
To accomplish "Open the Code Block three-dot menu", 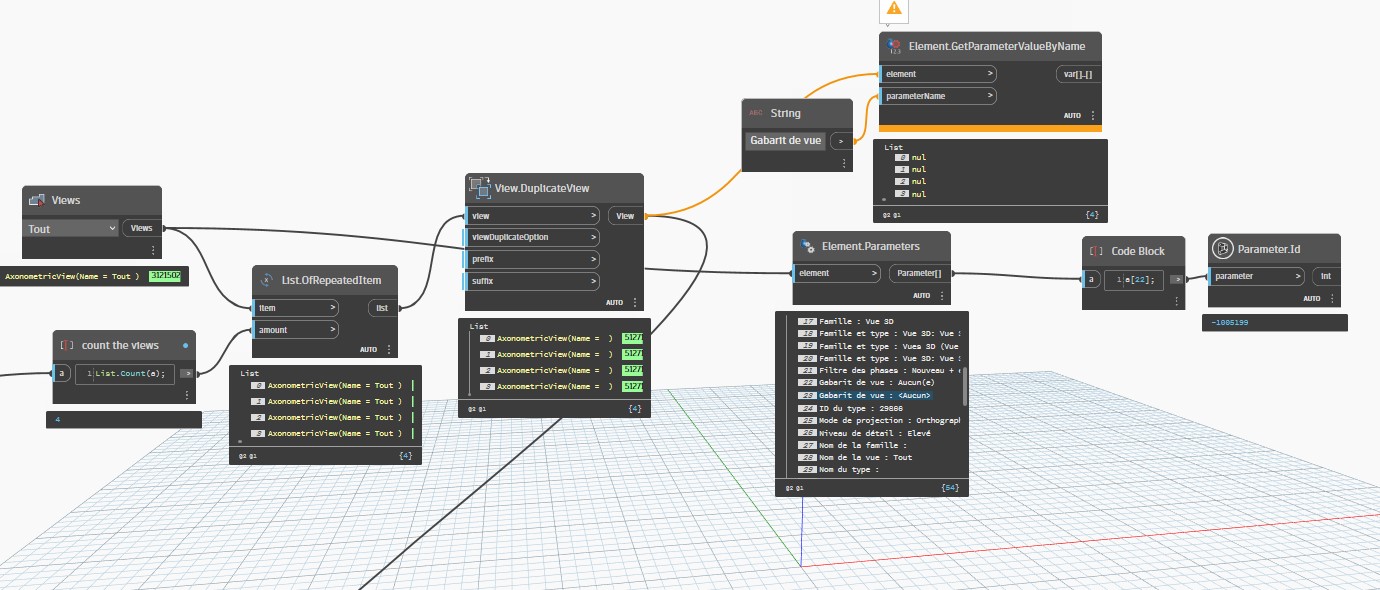I will 1175,300.
